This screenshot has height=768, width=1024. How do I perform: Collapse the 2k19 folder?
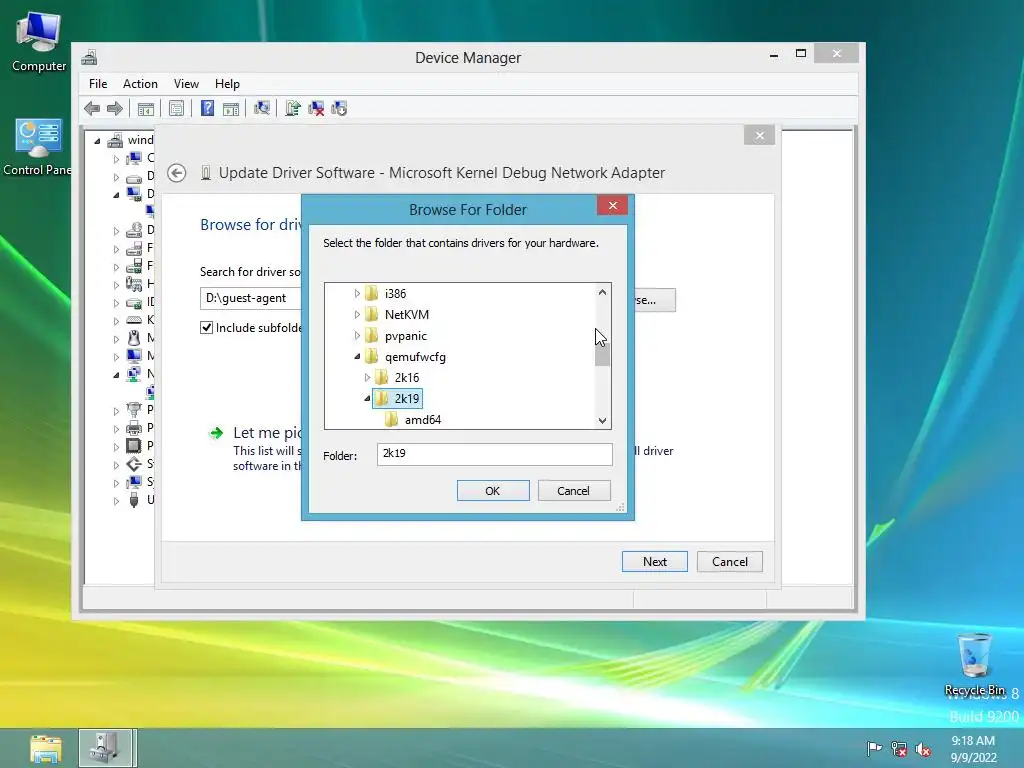pyautogui.click(x=367, y=398)
